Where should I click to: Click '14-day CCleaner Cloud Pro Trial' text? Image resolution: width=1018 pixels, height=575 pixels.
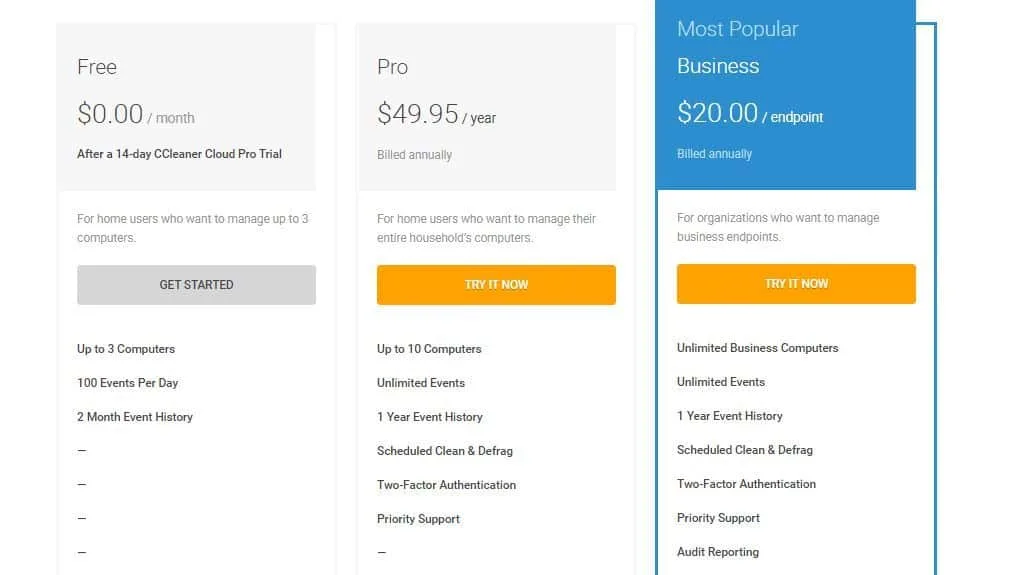[x=199, y=154]
